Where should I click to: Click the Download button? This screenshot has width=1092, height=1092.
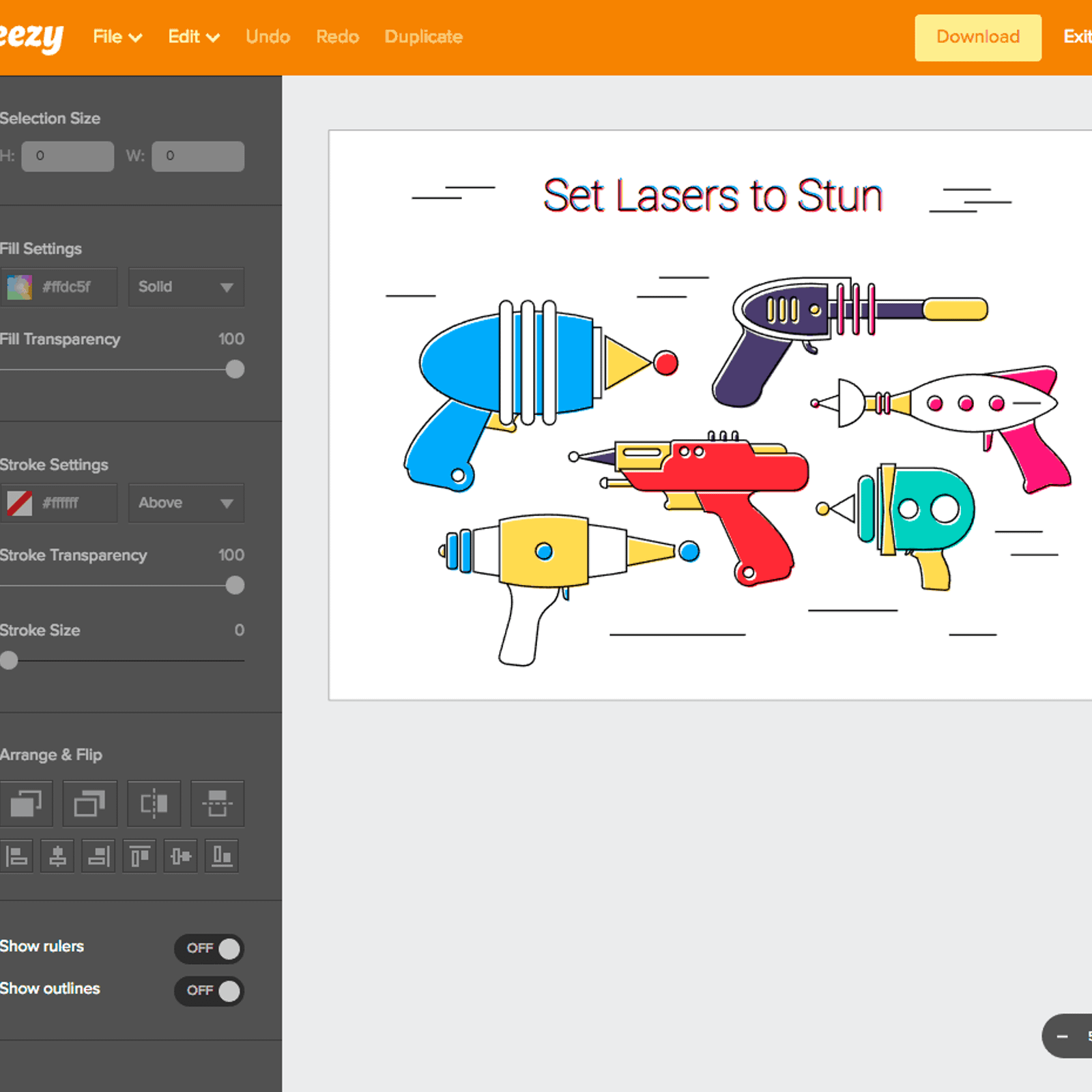(x=978, y=38)
